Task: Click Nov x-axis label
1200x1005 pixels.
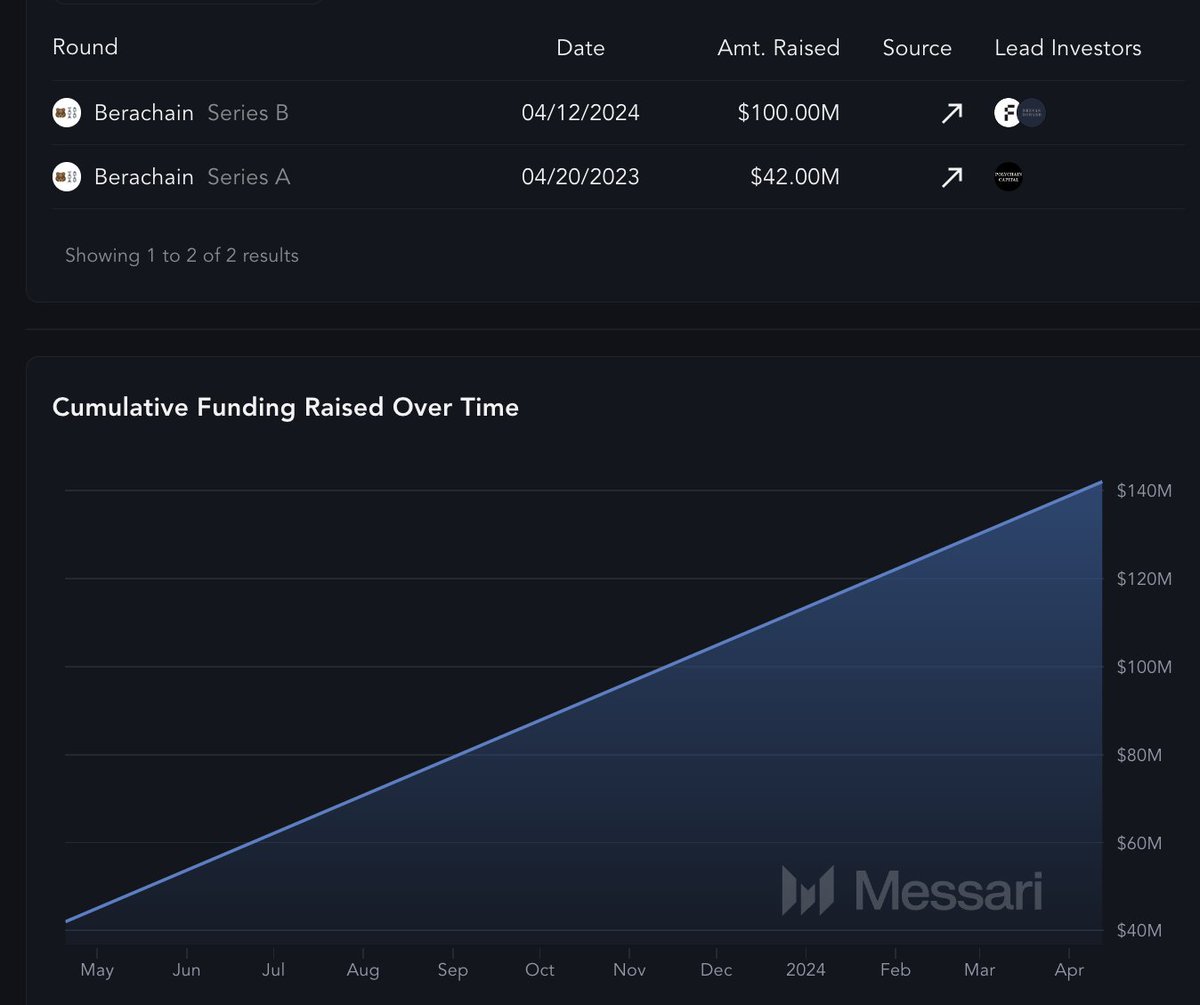Action: pos(629,970)
